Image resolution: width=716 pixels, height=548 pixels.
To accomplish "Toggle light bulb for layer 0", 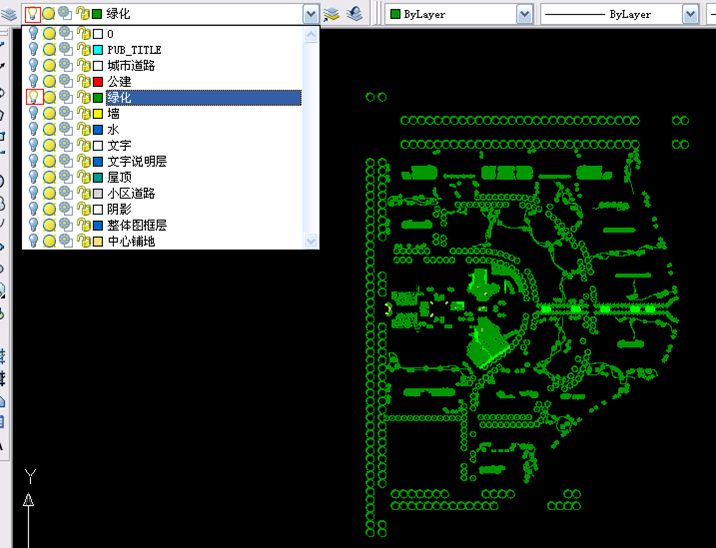I will point(33,33).
